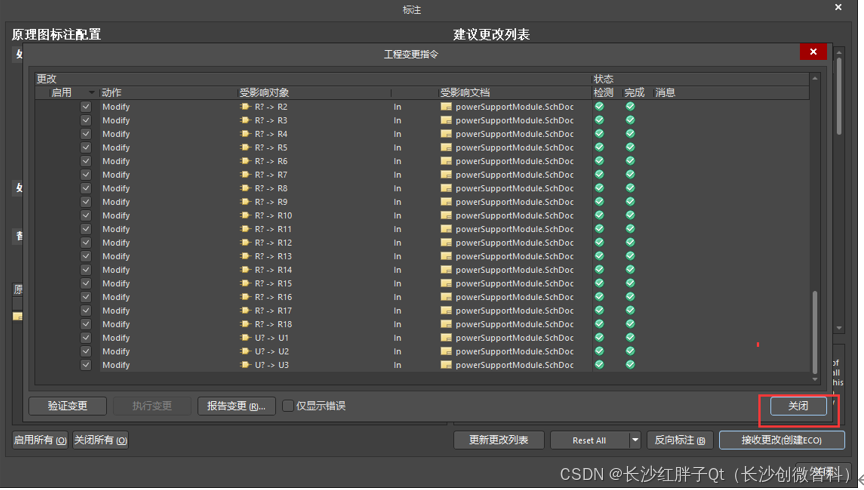The height and width of the screenshot is (490, 864).
Task: Tick the 仅显示错误 checkbox
Action: tap(288, 406)
